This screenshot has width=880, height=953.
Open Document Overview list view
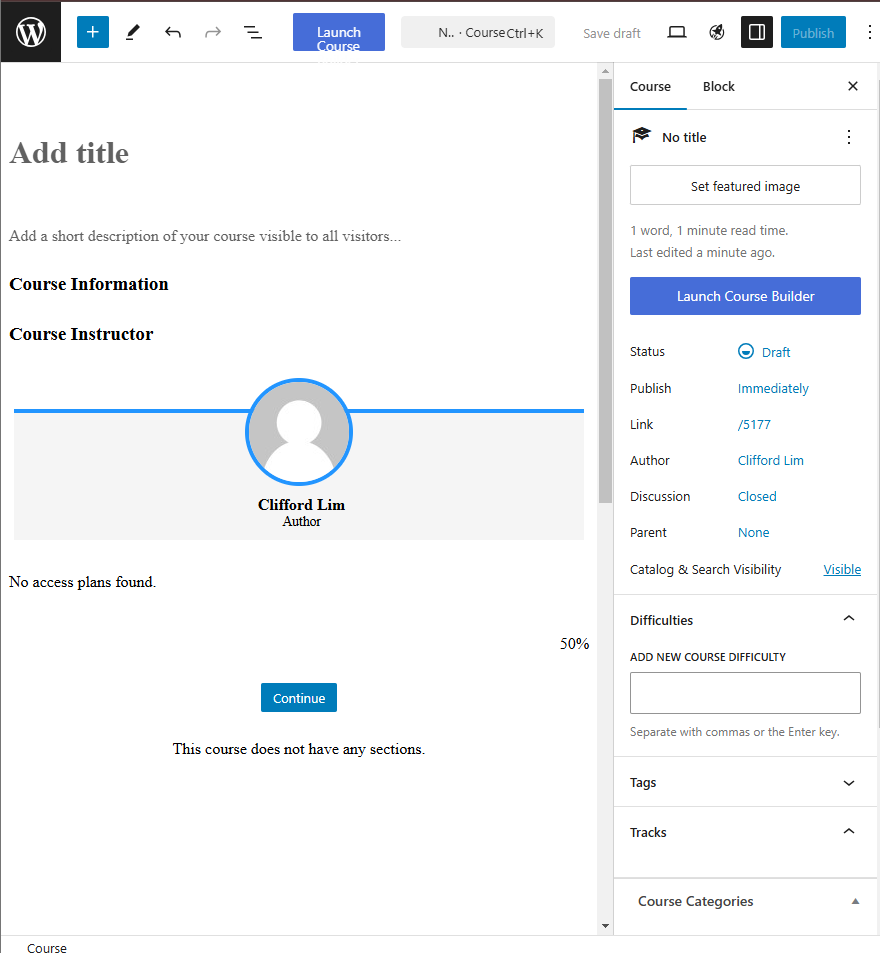click(x=253, y=32)
